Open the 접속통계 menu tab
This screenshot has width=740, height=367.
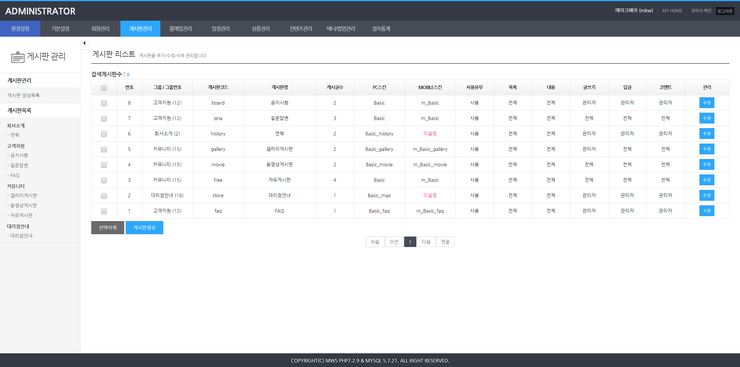click(x=381, y=29)
